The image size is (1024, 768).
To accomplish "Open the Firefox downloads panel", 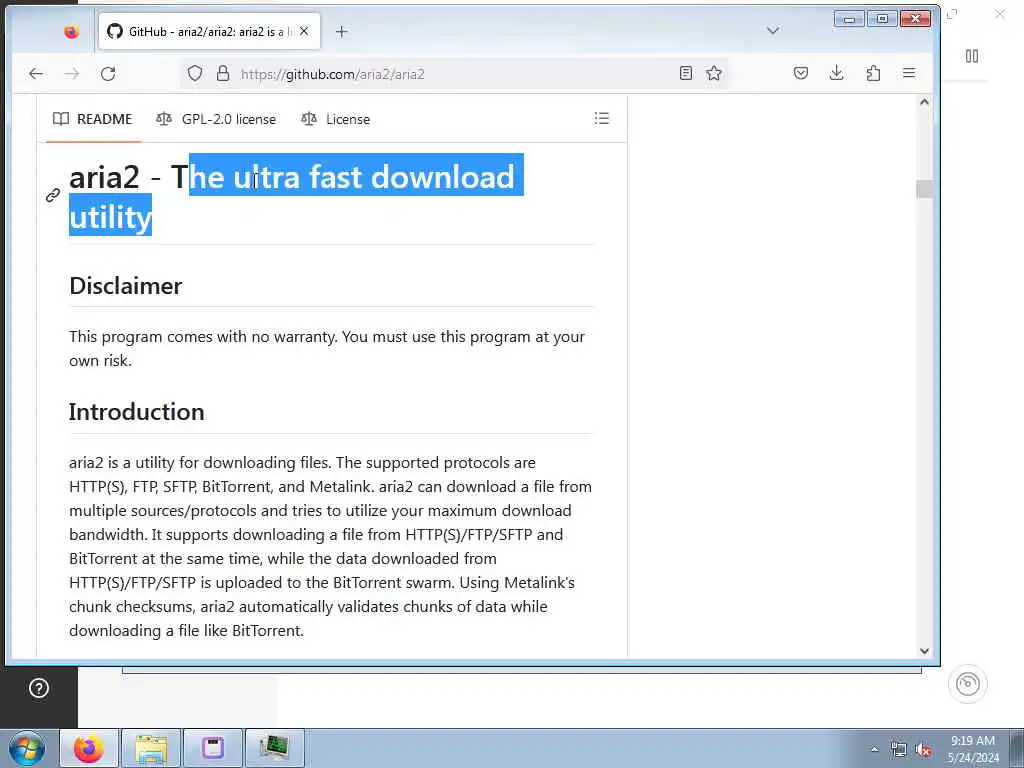I will coord(836,73).
